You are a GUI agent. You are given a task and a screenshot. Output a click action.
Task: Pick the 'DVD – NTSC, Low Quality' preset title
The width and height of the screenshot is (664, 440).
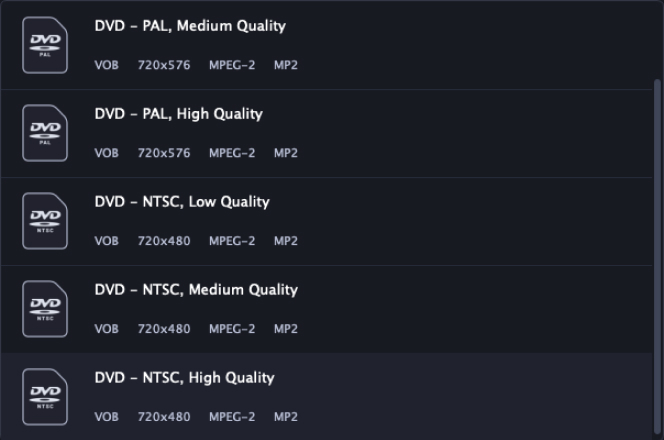(x=182, y=202)
